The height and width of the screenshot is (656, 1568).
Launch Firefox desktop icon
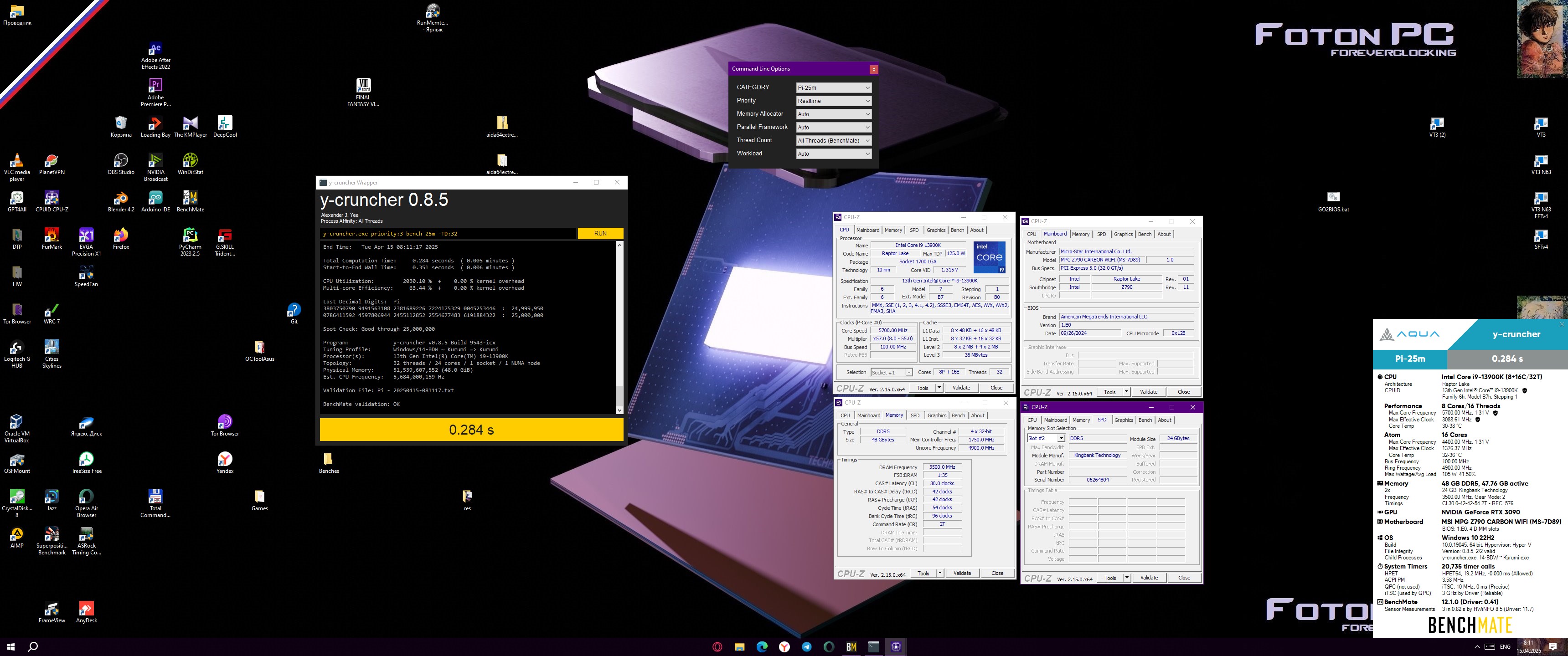pos(120,239)
